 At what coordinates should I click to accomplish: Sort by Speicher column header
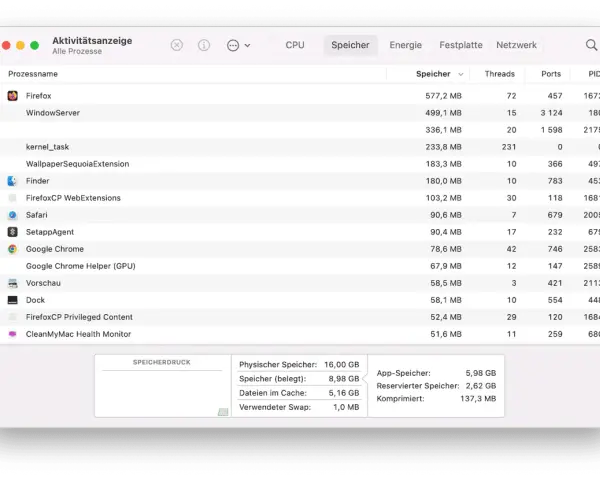tap(433, 74)
